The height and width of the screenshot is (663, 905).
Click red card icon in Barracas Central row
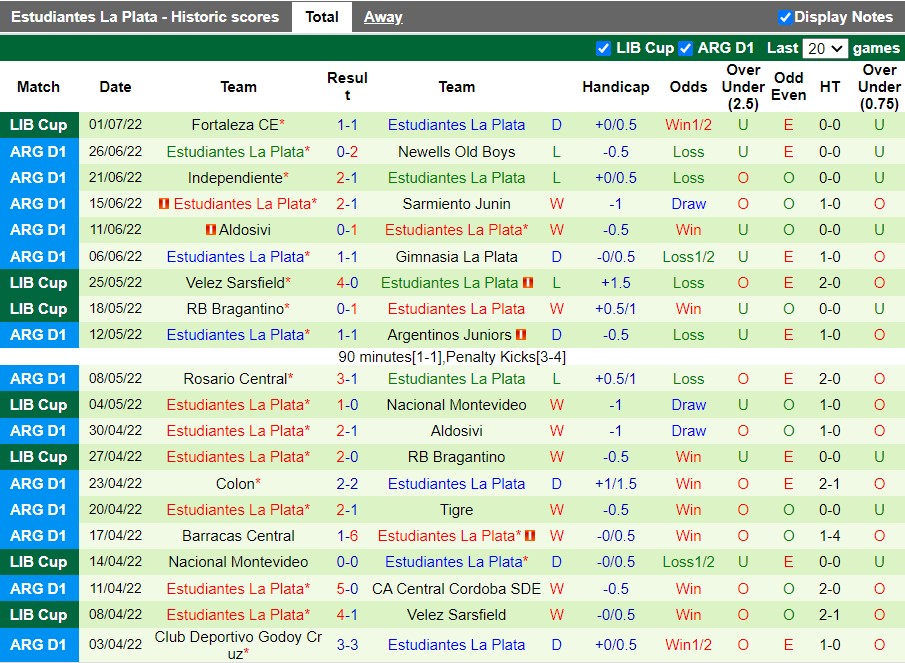click(530, 535)
